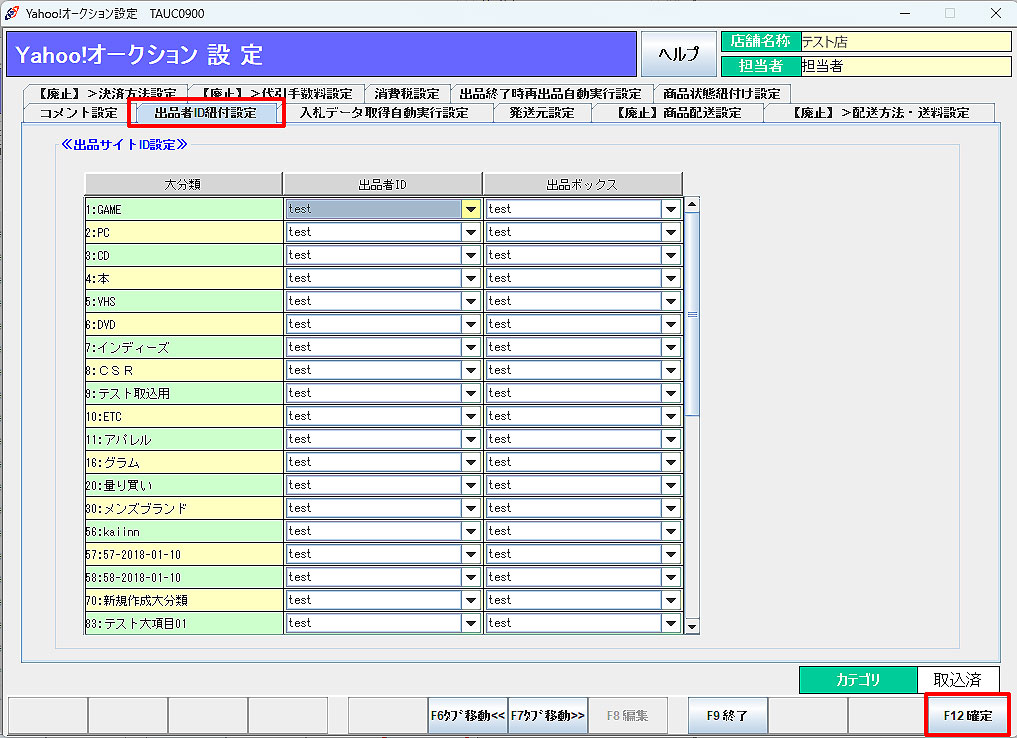
Task: Switch to 商品状態紐付け設定 tab
Action: point(721,93)
